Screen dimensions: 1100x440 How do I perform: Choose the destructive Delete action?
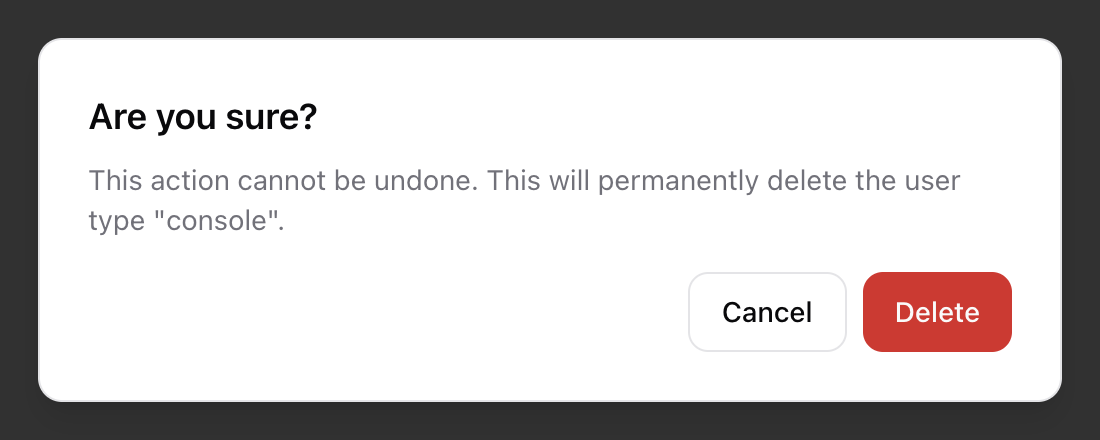click(x=937, y=312)
